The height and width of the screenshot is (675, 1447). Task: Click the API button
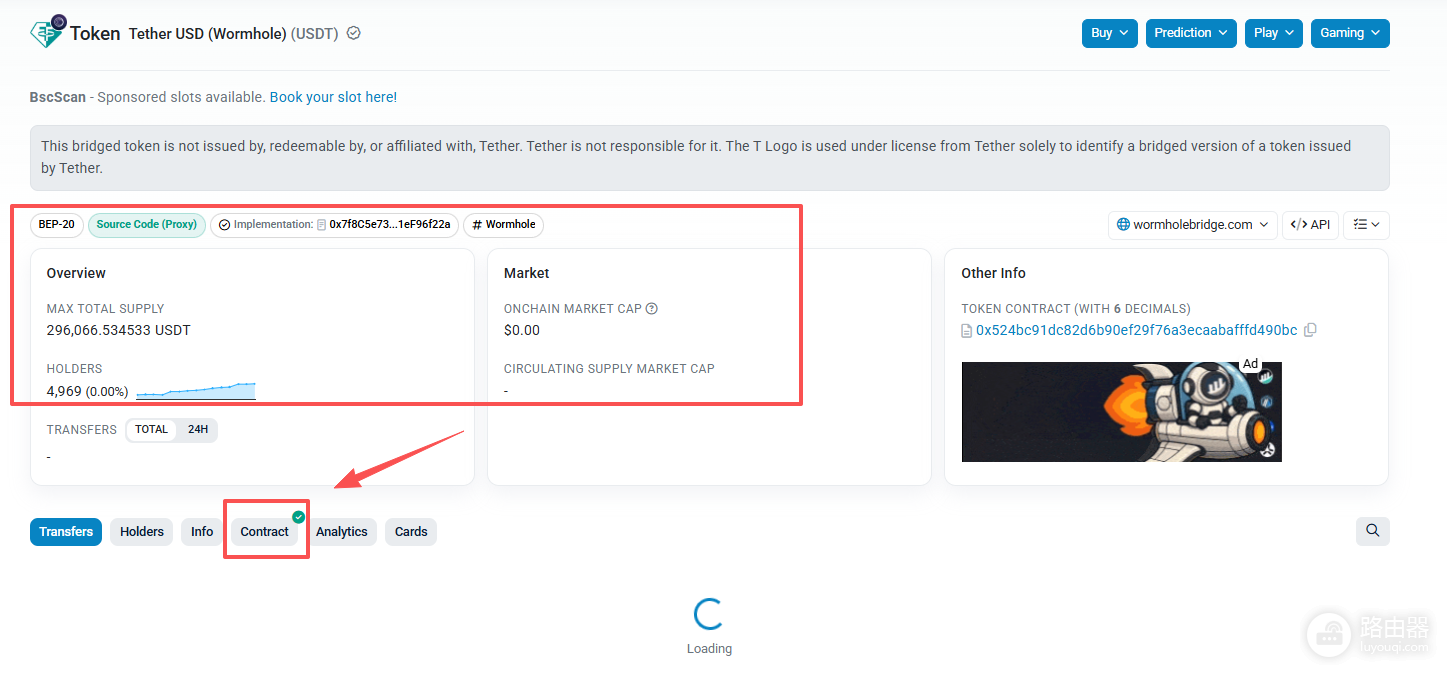click(x=1310, y=225)
